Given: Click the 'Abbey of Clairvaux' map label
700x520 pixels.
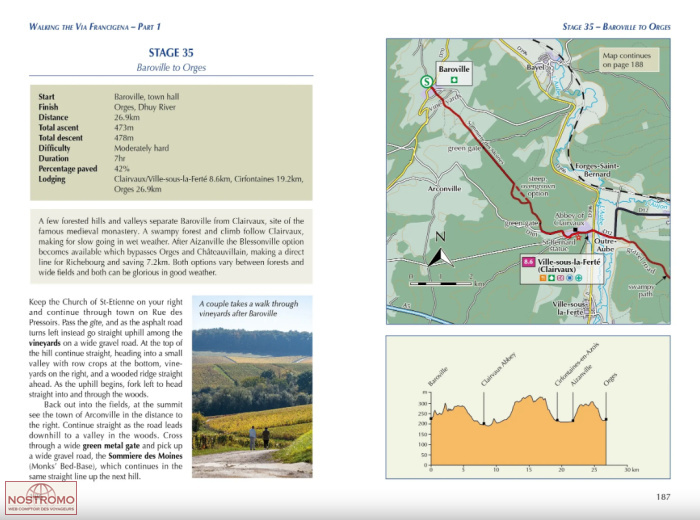Looking at the screenshot, I should (x=569, y=219).
